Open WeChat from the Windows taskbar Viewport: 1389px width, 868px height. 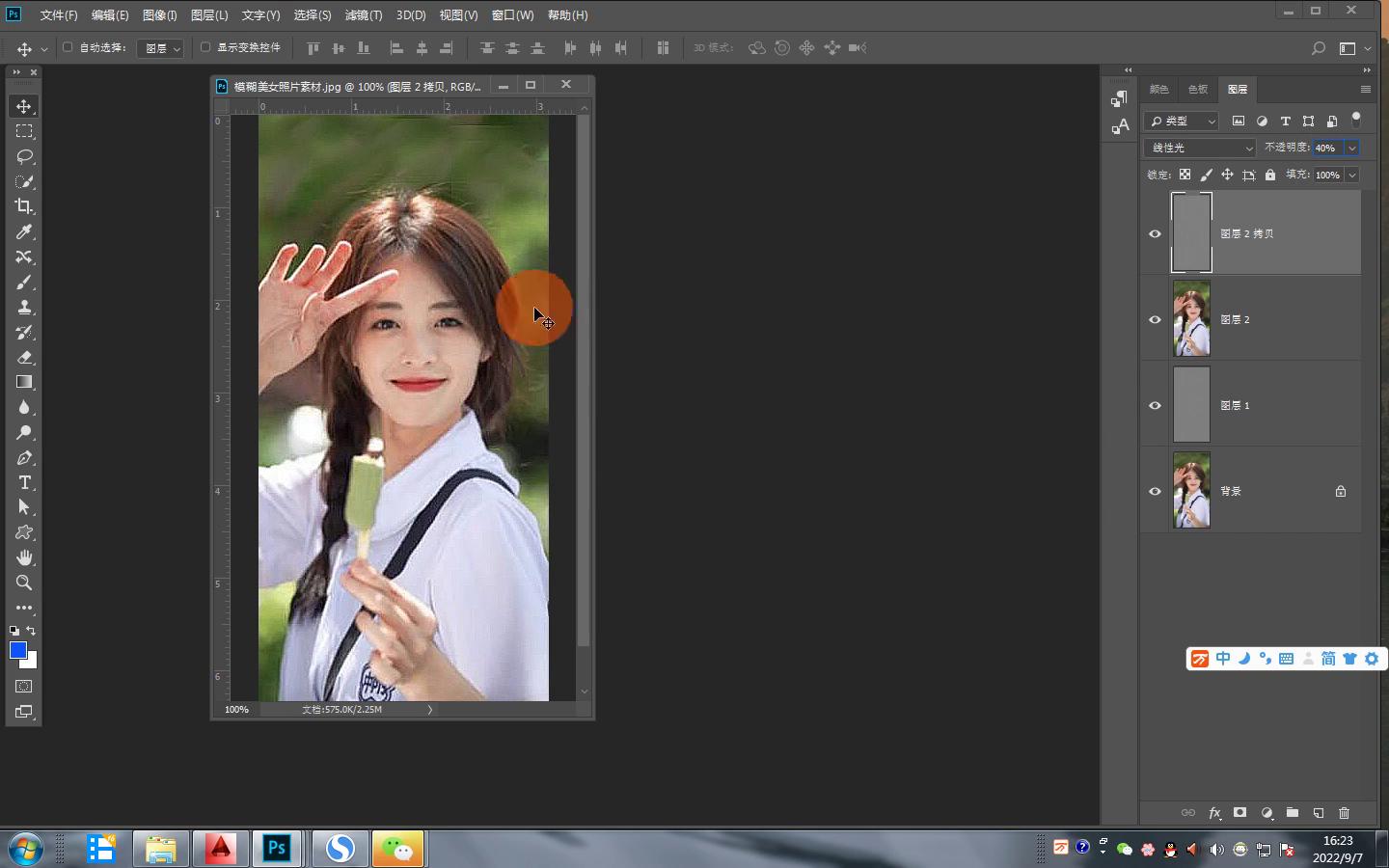tap(397, 849)
